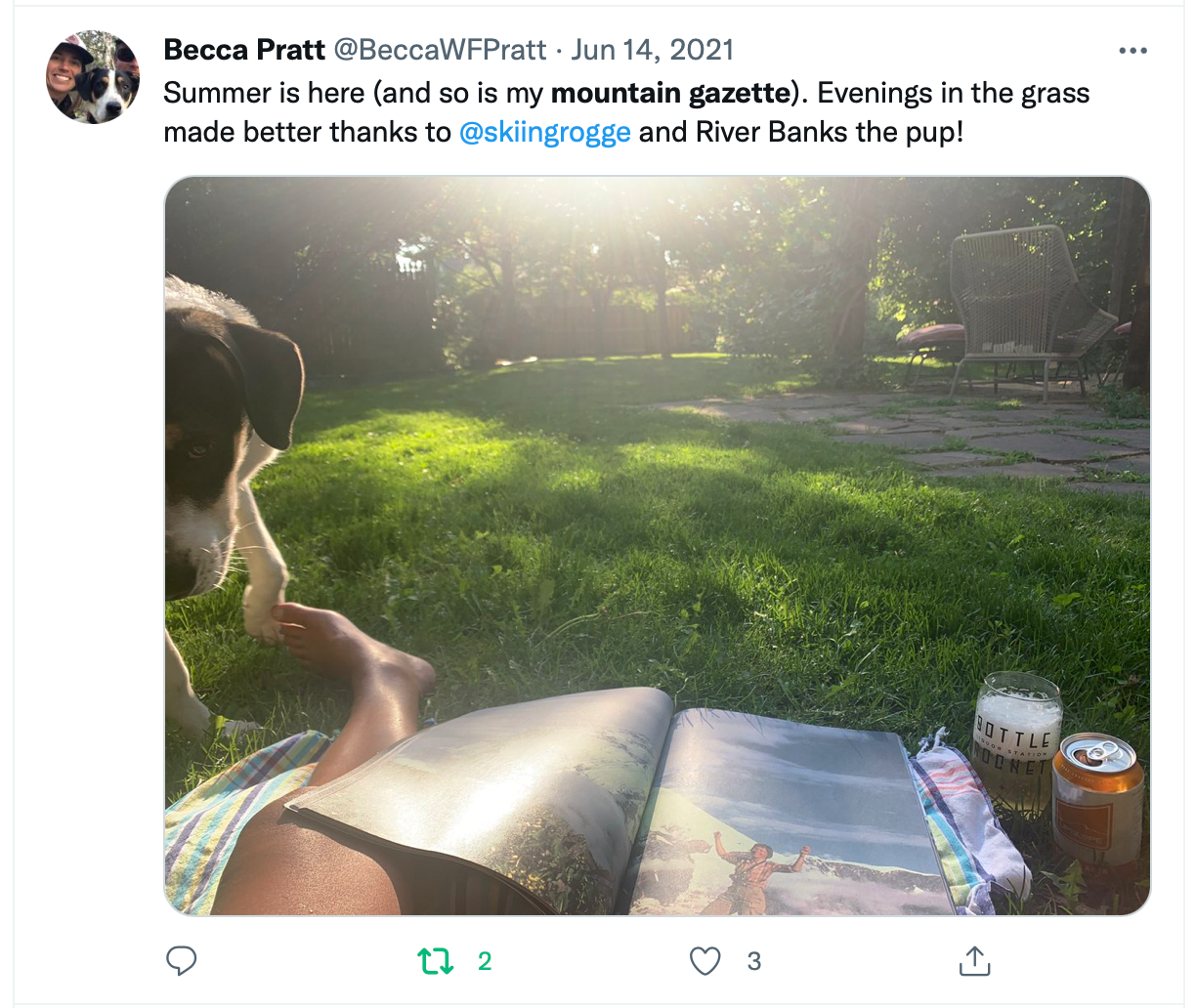Follow the @skiingrogge mention link
1196x1008 pixels.
click(x=544, y=132)
